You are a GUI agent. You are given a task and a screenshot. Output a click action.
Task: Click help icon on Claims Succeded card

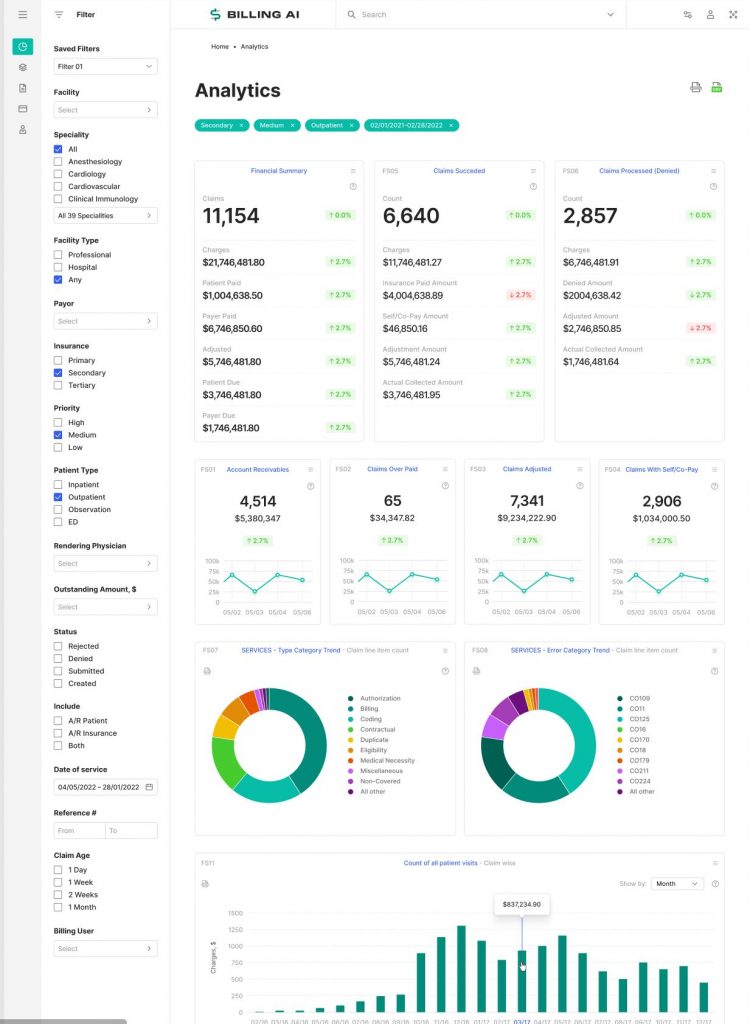click(533, 187)
